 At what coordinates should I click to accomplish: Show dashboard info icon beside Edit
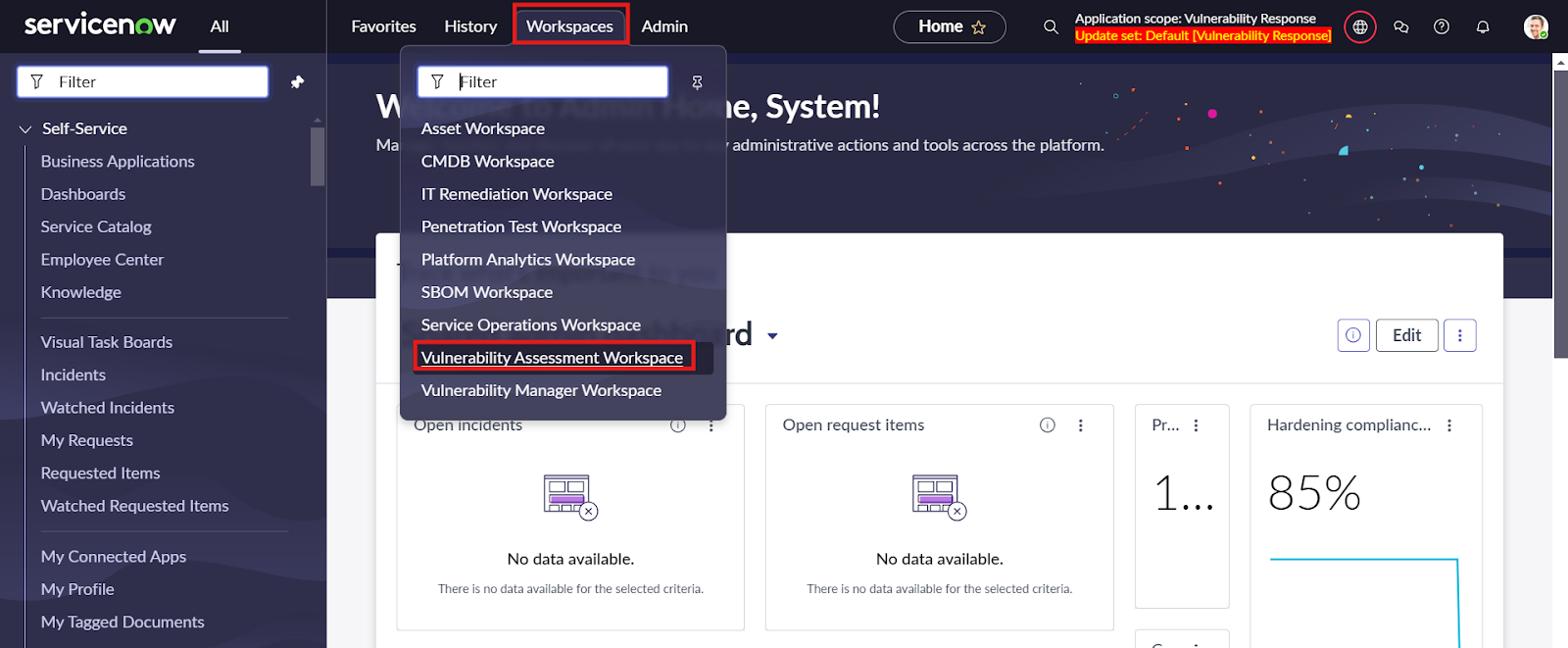pos(1353,335)
